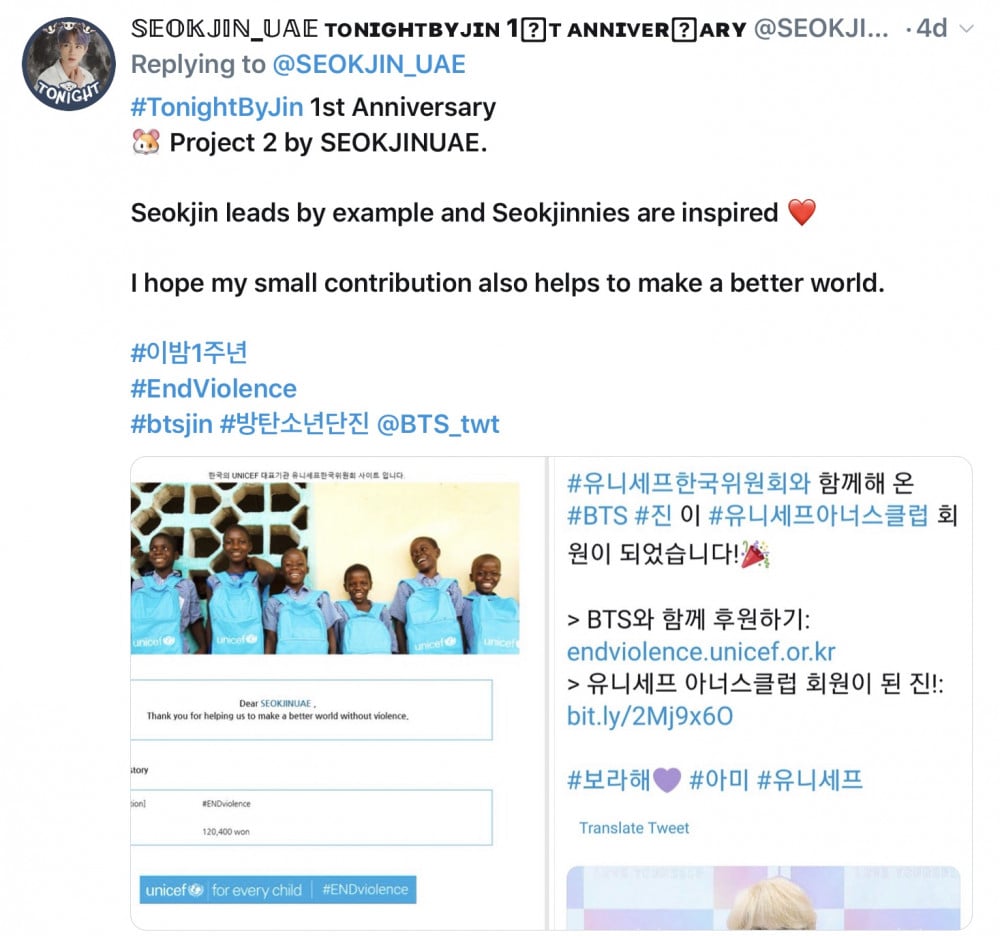Open the #유니세프아너스클럽 hashtag
Viewport: 1000px width, 936px height.
pos(818,515)
